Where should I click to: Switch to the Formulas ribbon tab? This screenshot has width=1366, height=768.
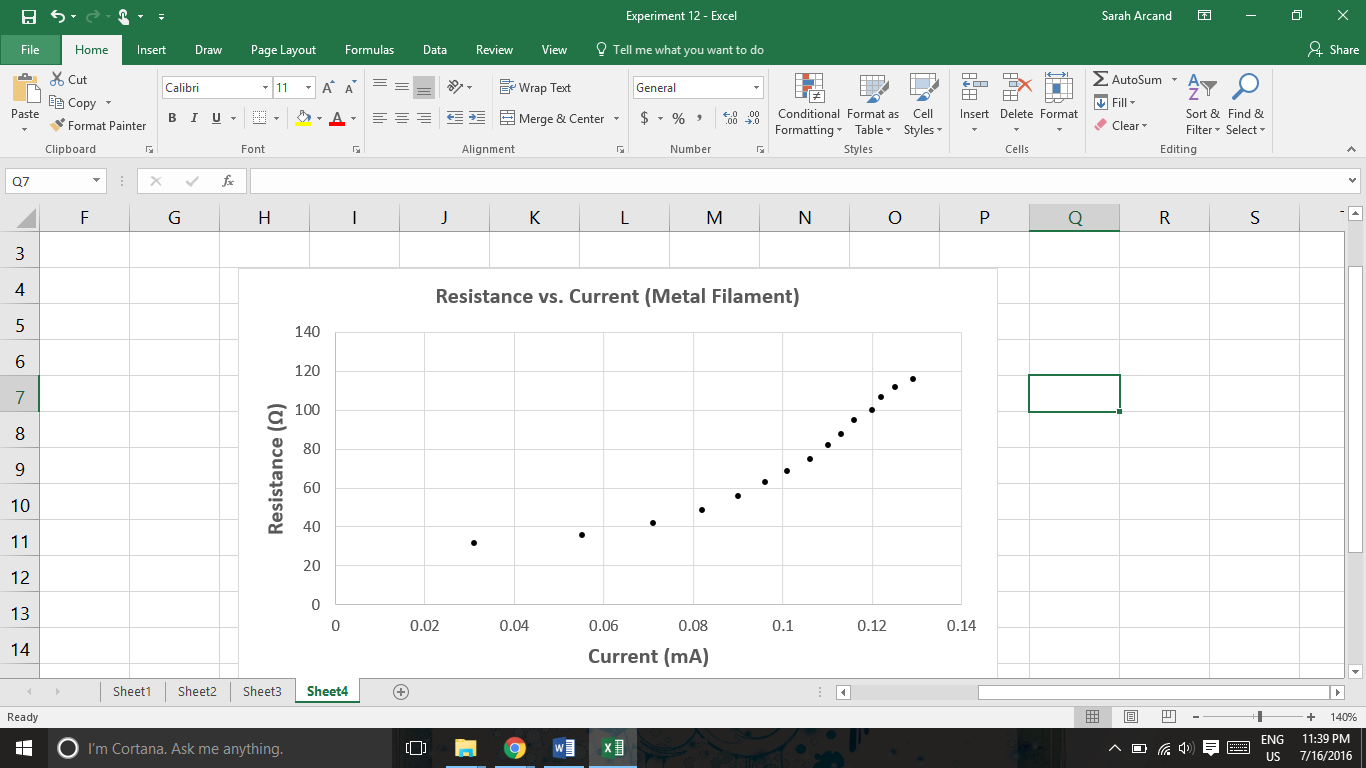point(369,48)
